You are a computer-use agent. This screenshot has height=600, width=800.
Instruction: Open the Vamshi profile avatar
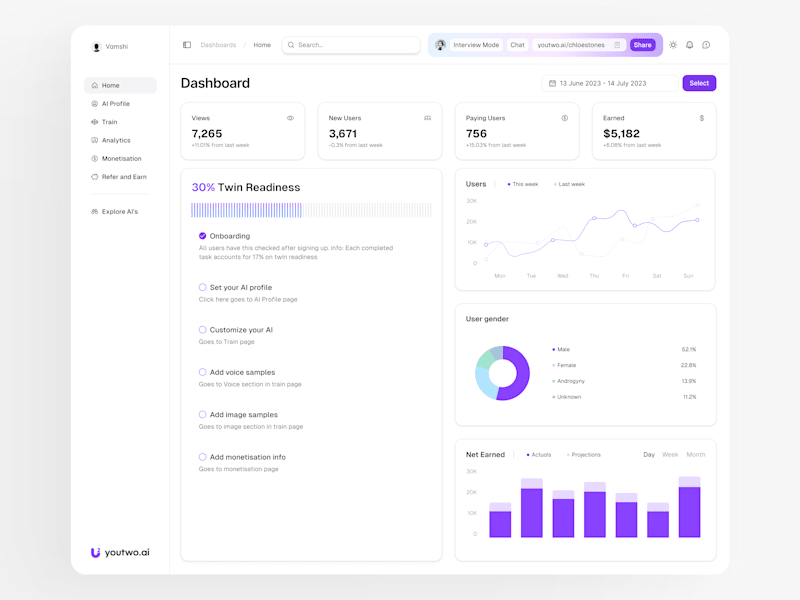click(96, 46)
